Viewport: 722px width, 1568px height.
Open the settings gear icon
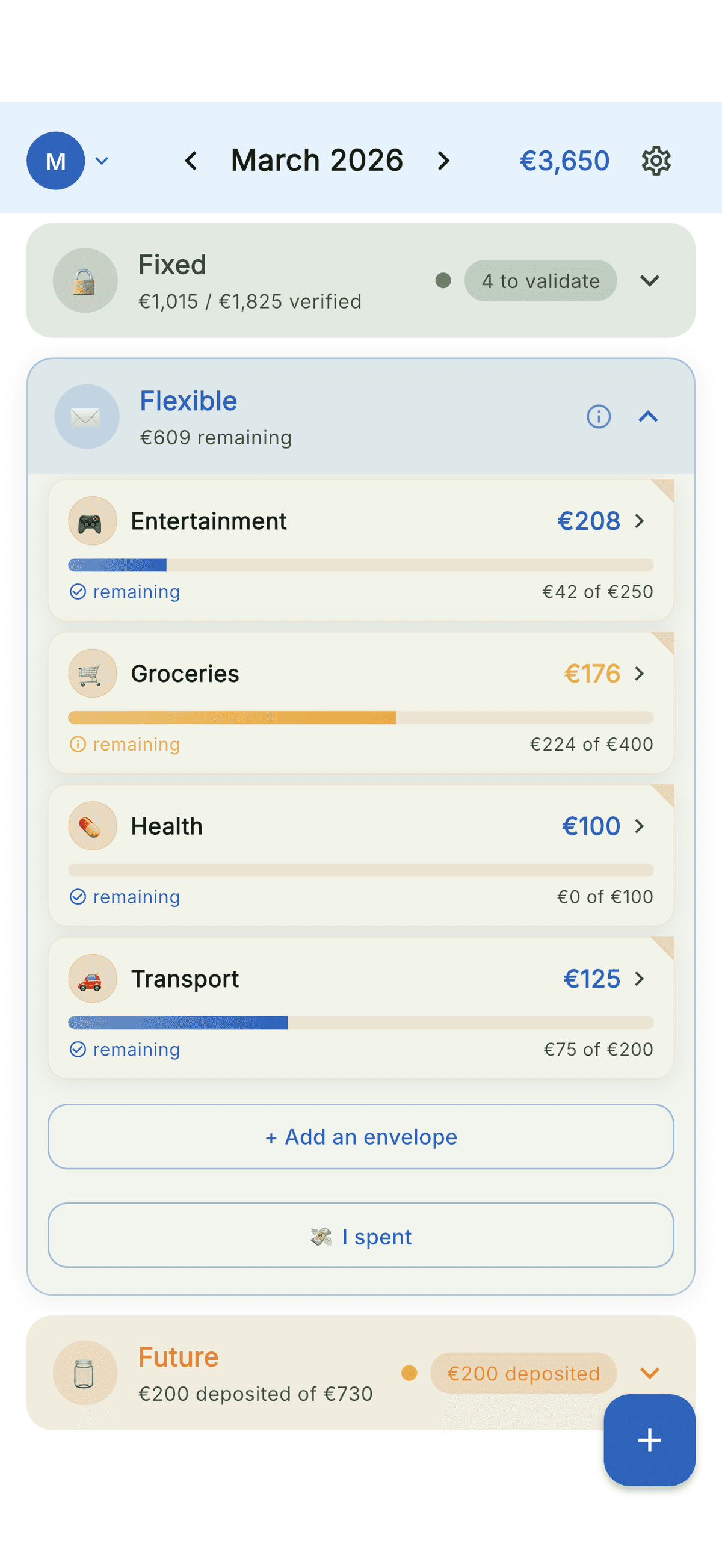656,161
